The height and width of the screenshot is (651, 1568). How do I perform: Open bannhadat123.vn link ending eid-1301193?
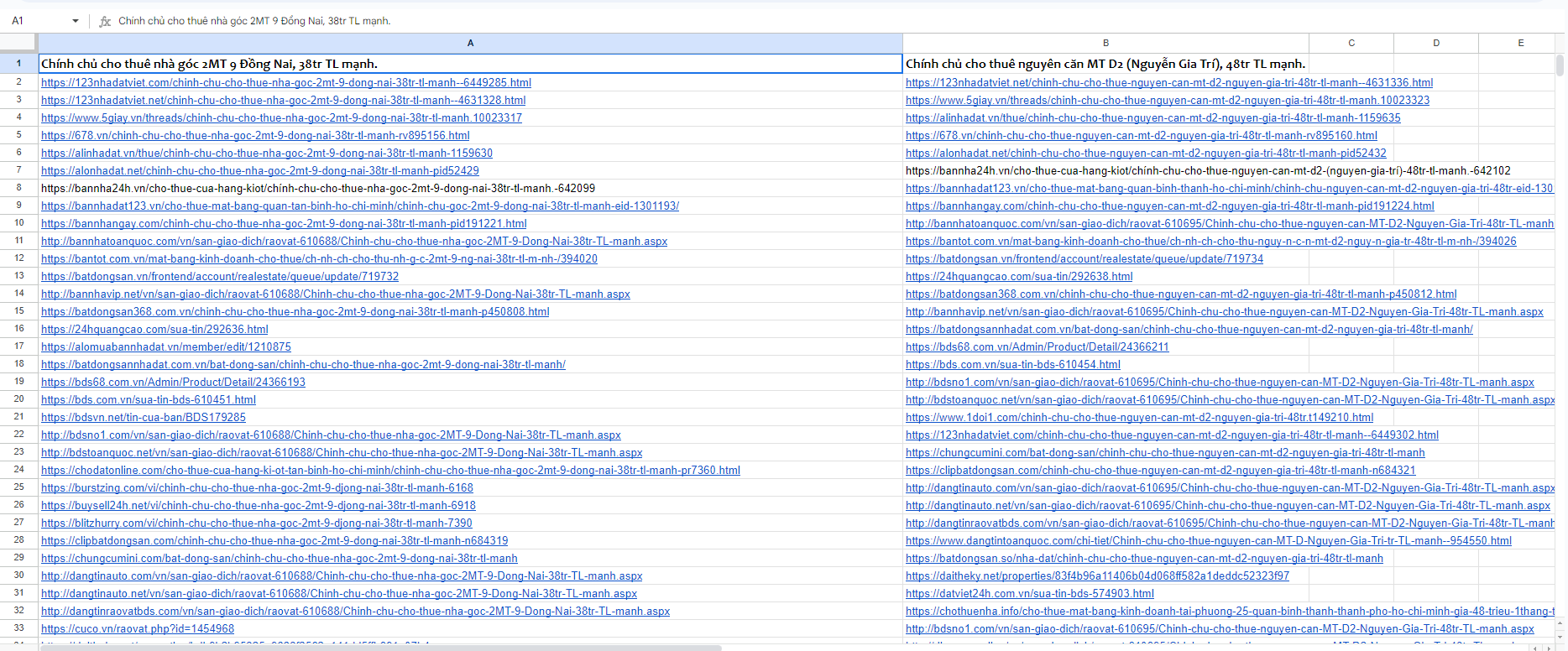[x=360, y=206]
